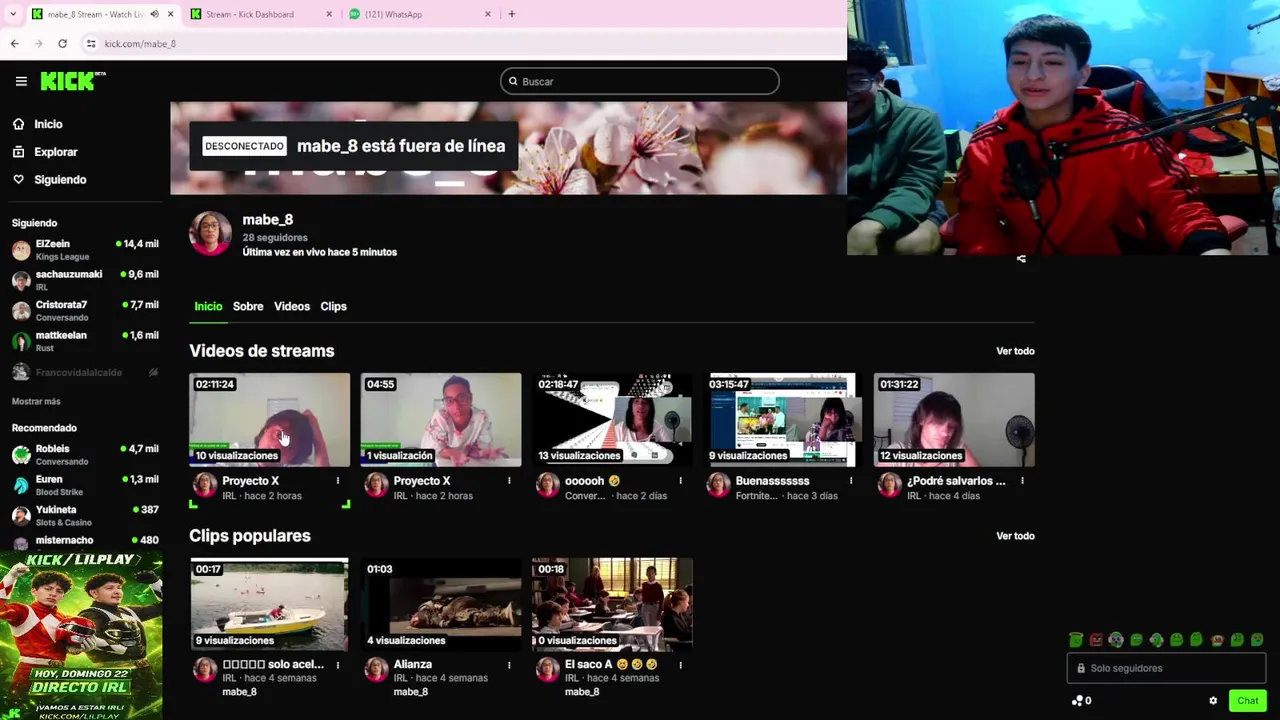Go back in browser

click(x=14, y=43)
